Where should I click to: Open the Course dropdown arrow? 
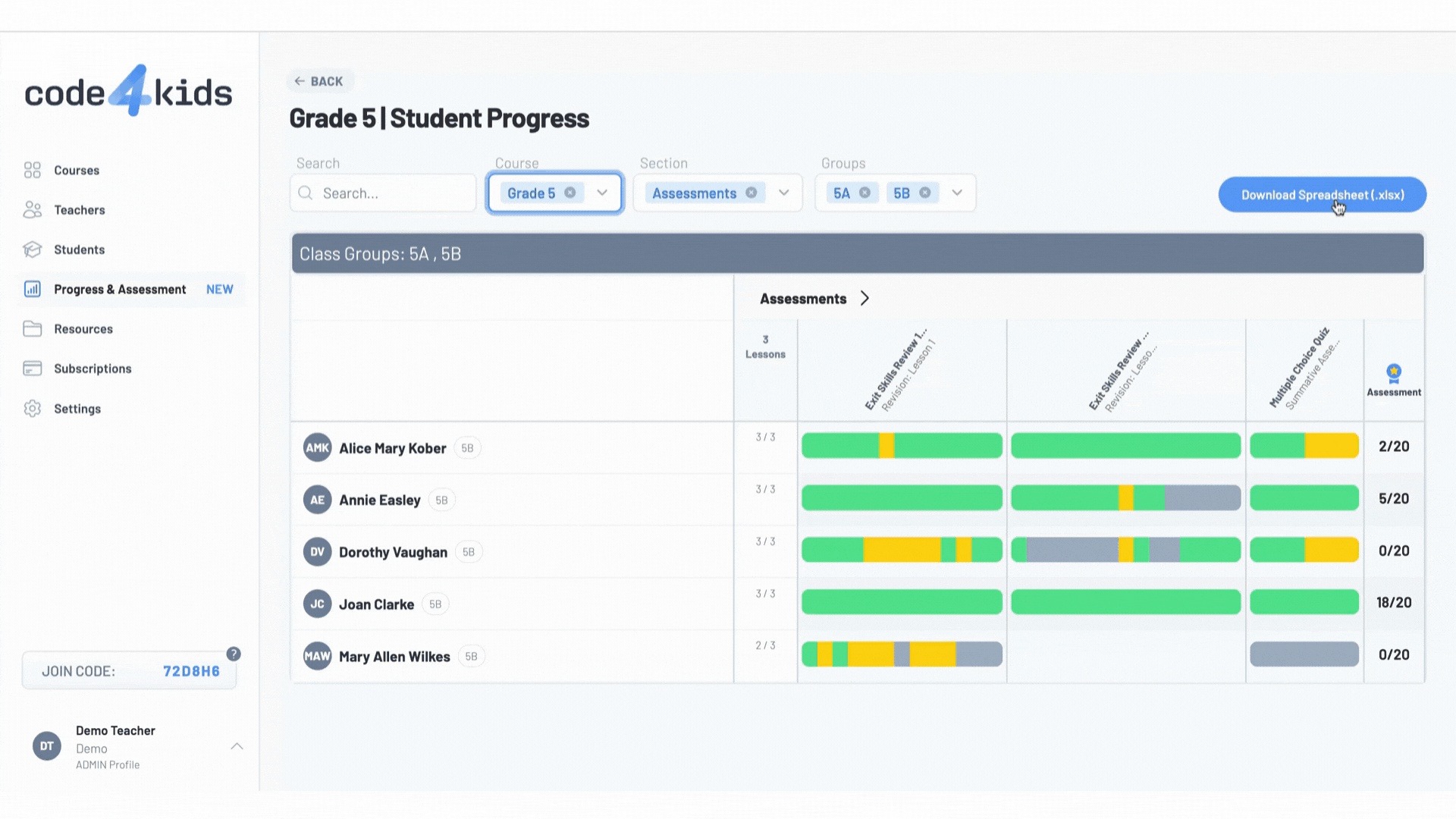click(602, 193)
